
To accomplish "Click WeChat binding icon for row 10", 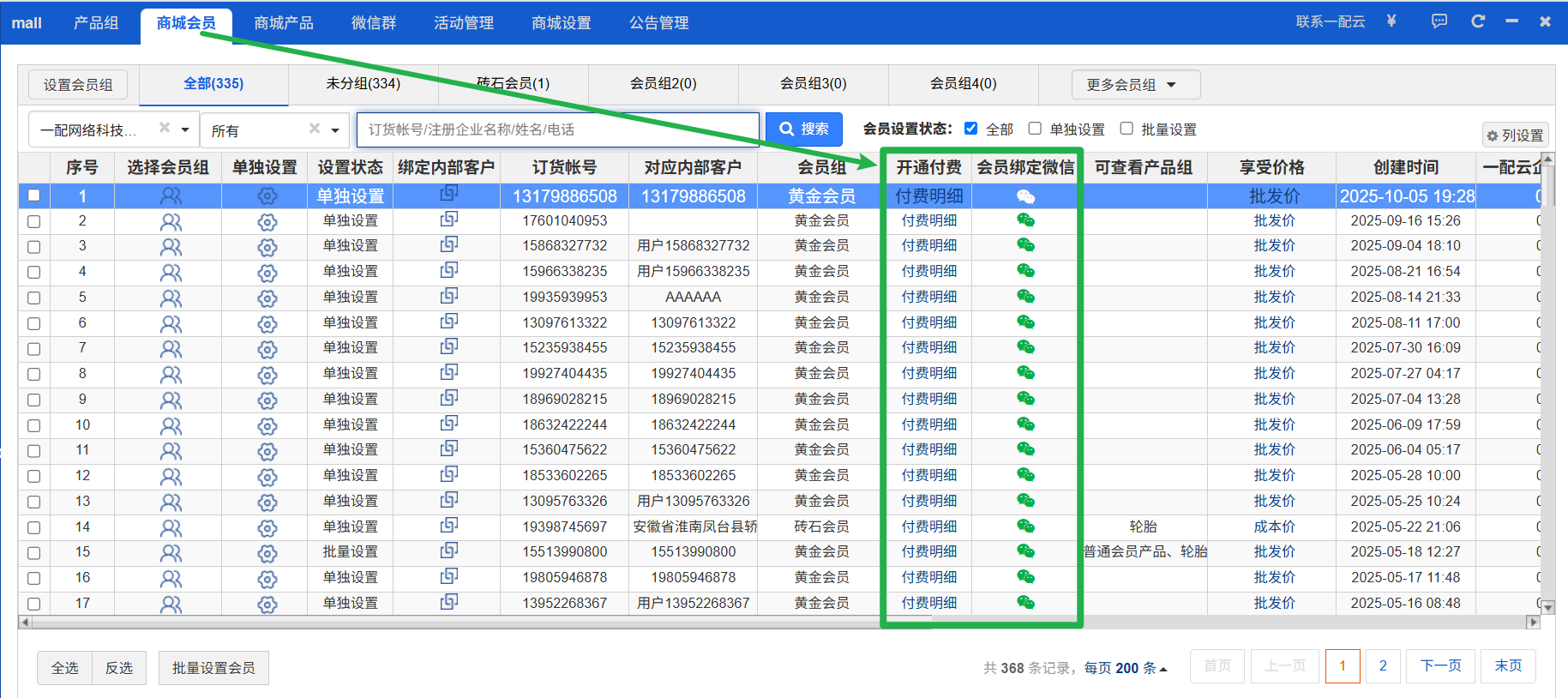I will 1025,424.
